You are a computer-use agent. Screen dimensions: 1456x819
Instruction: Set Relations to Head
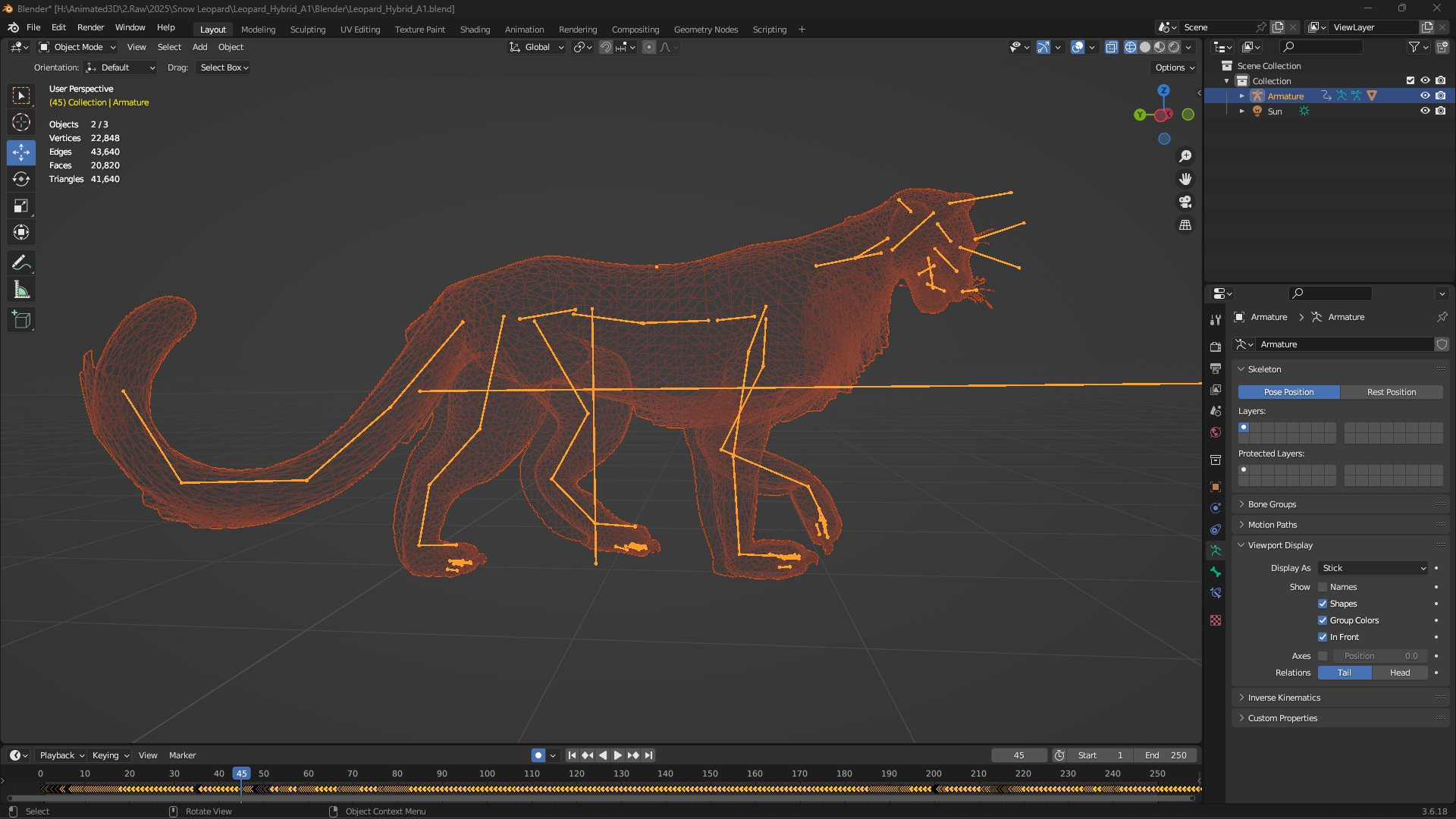[1399, 673]
